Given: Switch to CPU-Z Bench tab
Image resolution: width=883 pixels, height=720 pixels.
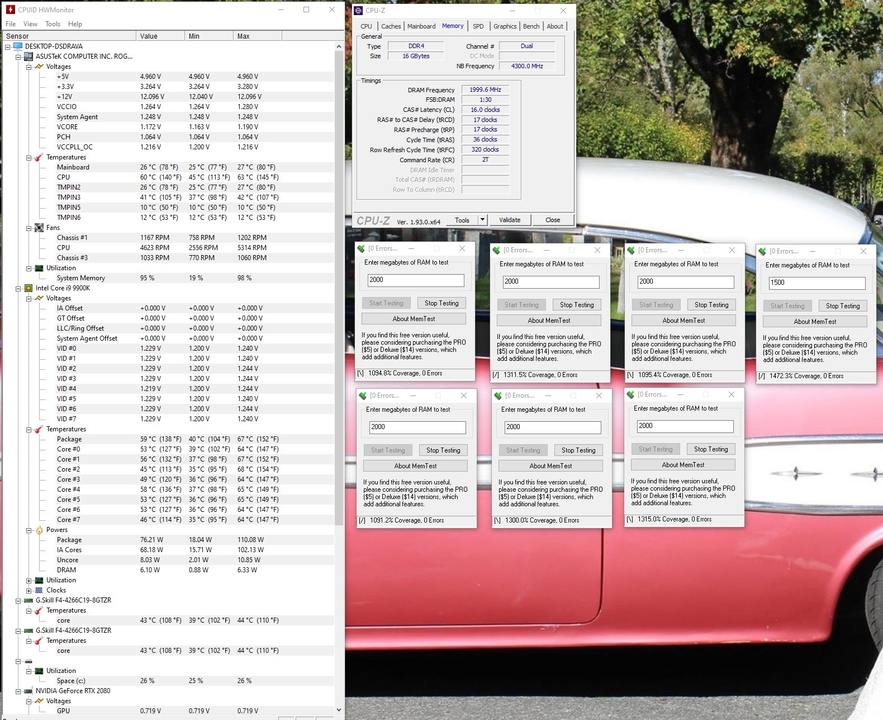Looking at the screenshot, I should 531,26.
